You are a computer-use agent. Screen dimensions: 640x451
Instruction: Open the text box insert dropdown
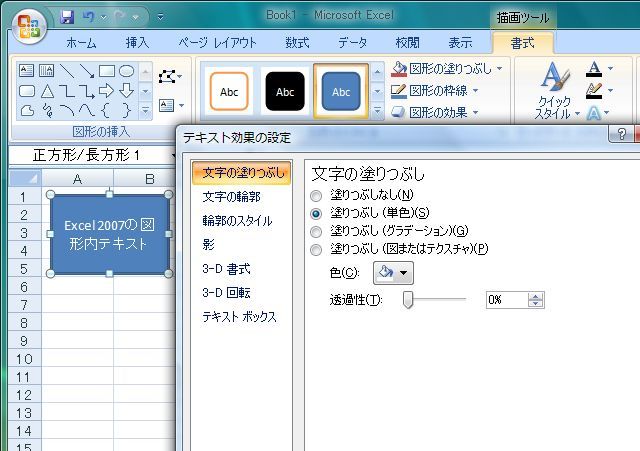[171, 105]
